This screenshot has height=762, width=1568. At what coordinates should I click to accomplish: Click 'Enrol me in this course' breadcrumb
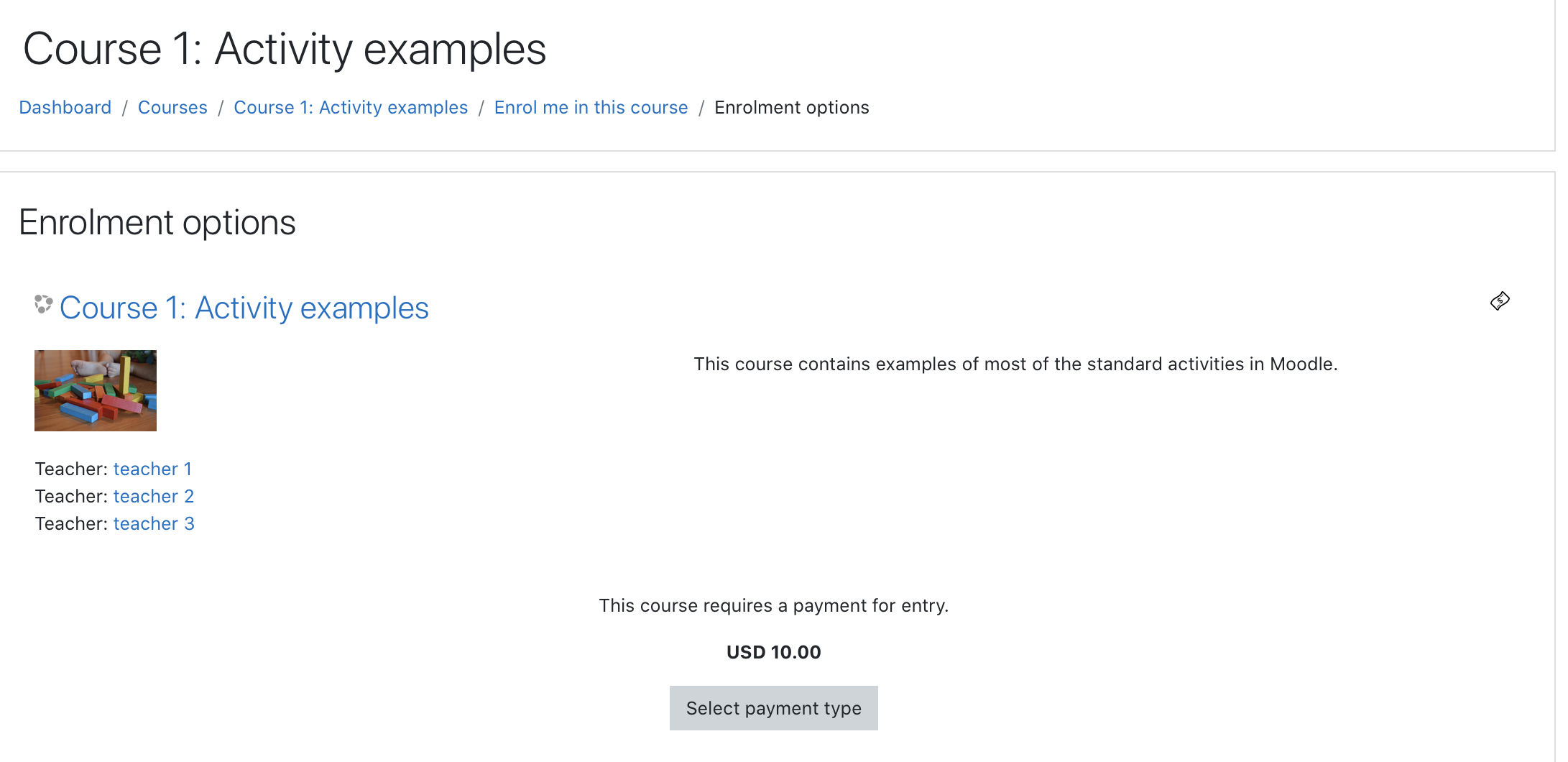pos(591,107)
